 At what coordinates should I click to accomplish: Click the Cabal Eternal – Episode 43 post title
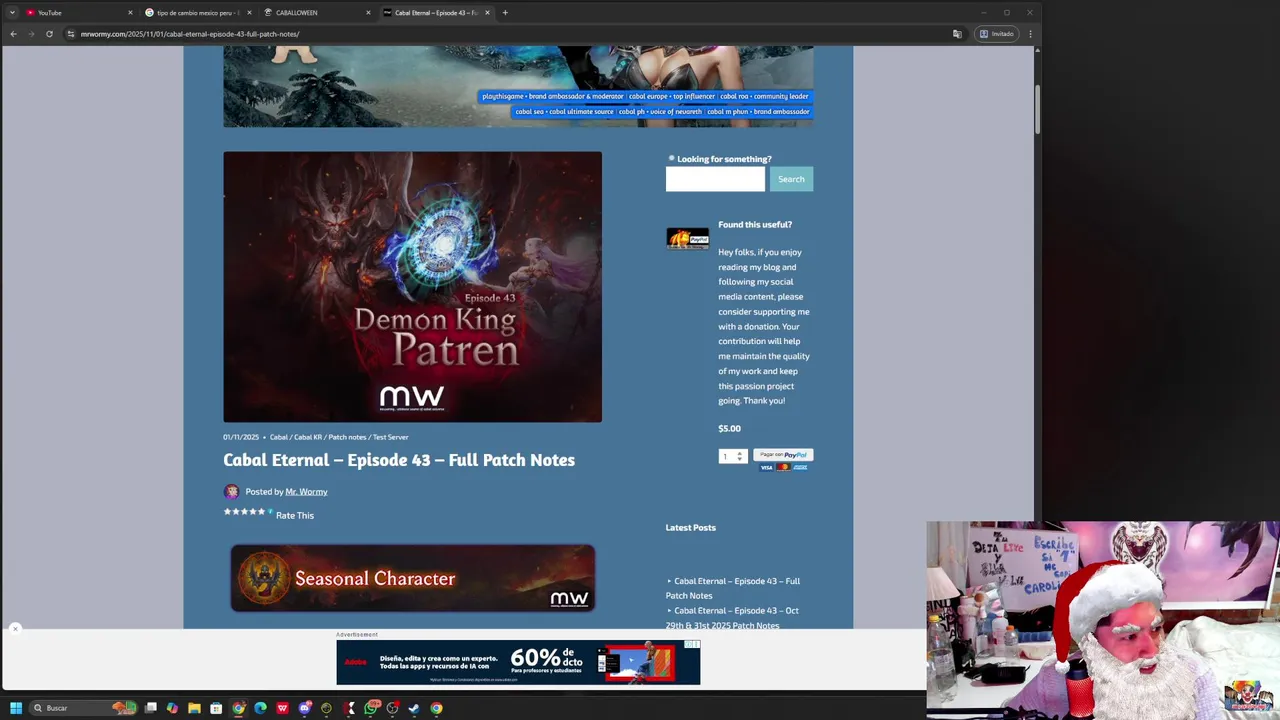coord(399,460)
